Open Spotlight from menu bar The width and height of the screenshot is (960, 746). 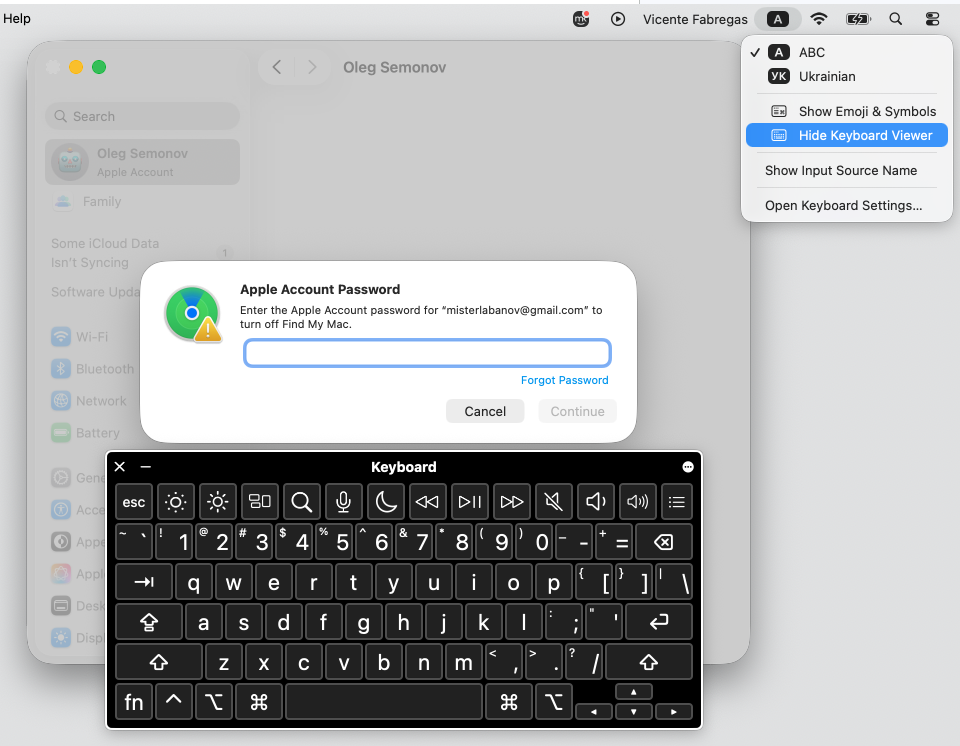(896, 19)
